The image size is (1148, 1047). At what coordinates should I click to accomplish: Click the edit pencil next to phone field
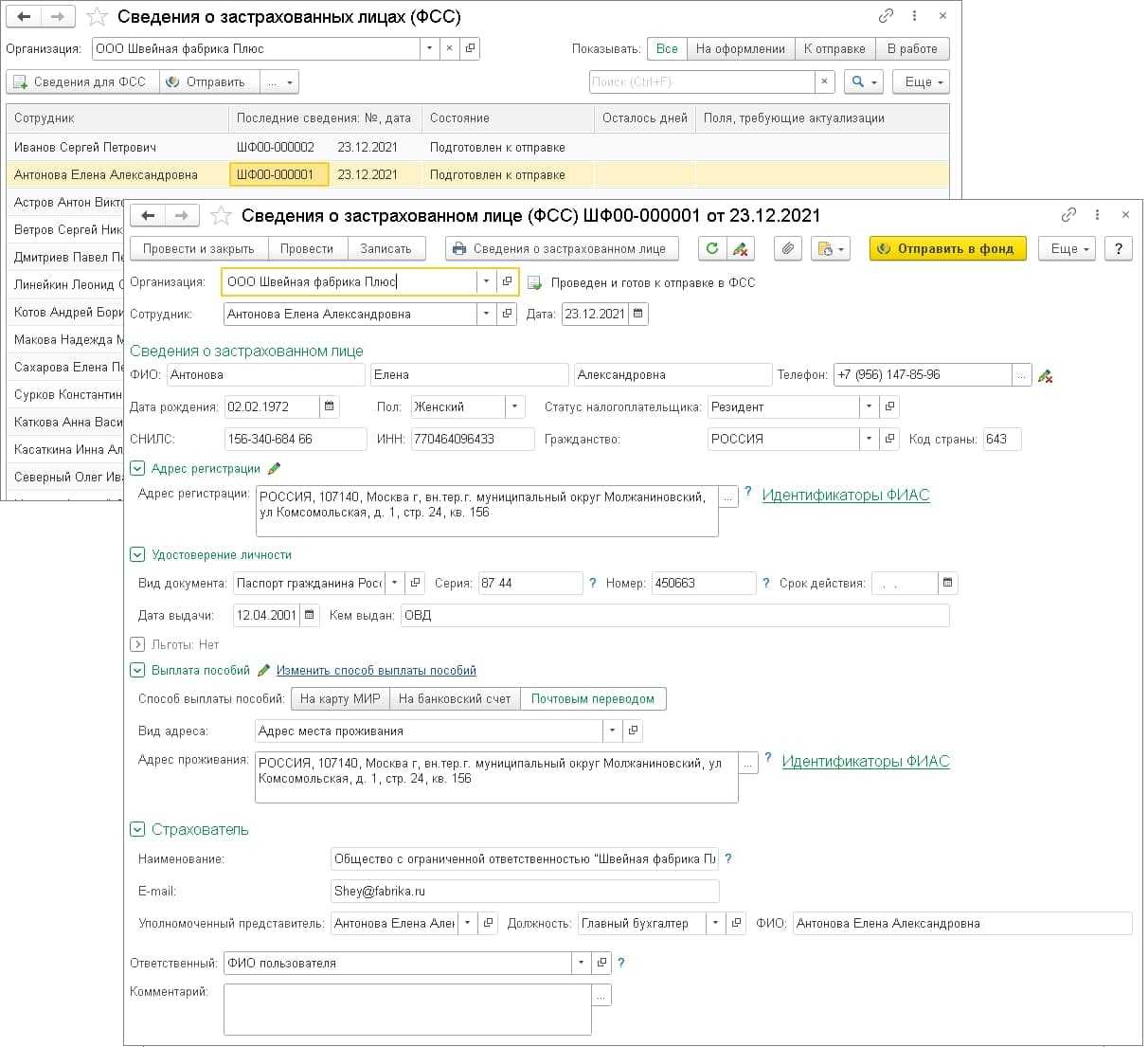(1045, 376)
